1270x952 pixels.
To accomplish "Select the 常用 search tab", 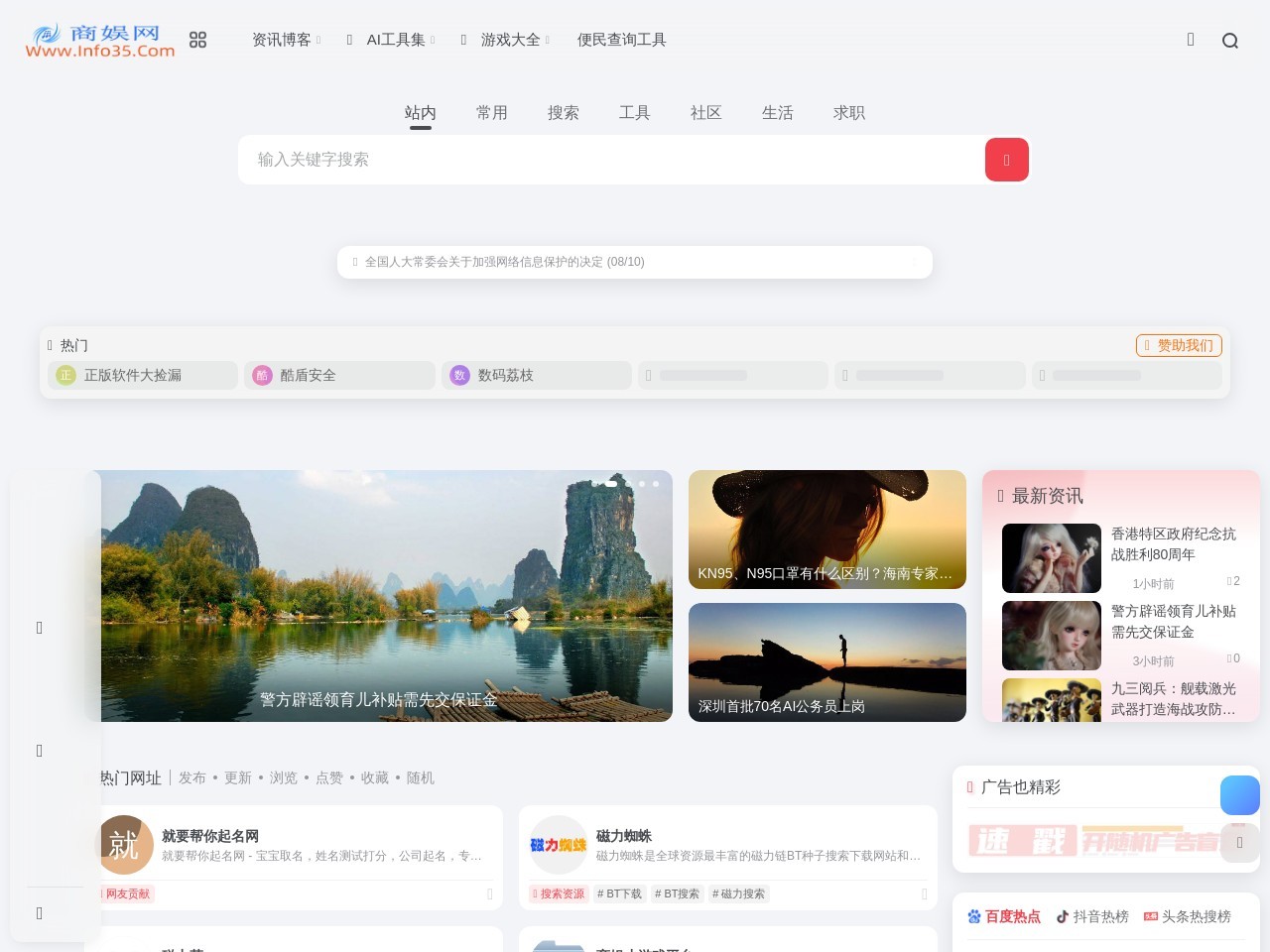I will tap(492, 113).
